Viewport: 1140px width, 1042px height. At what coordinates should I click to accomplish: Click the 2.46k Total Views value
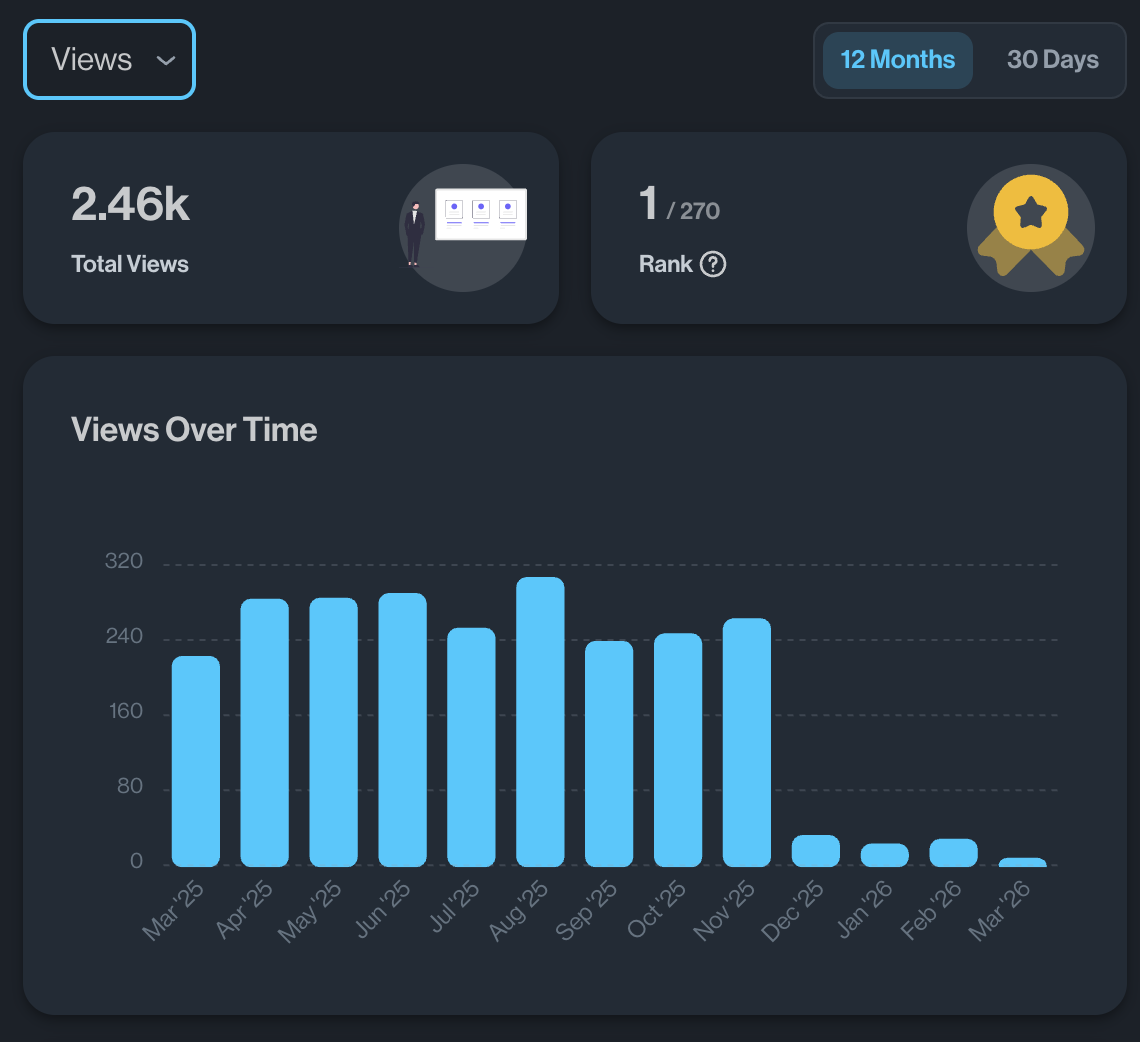tap(130, 202)
